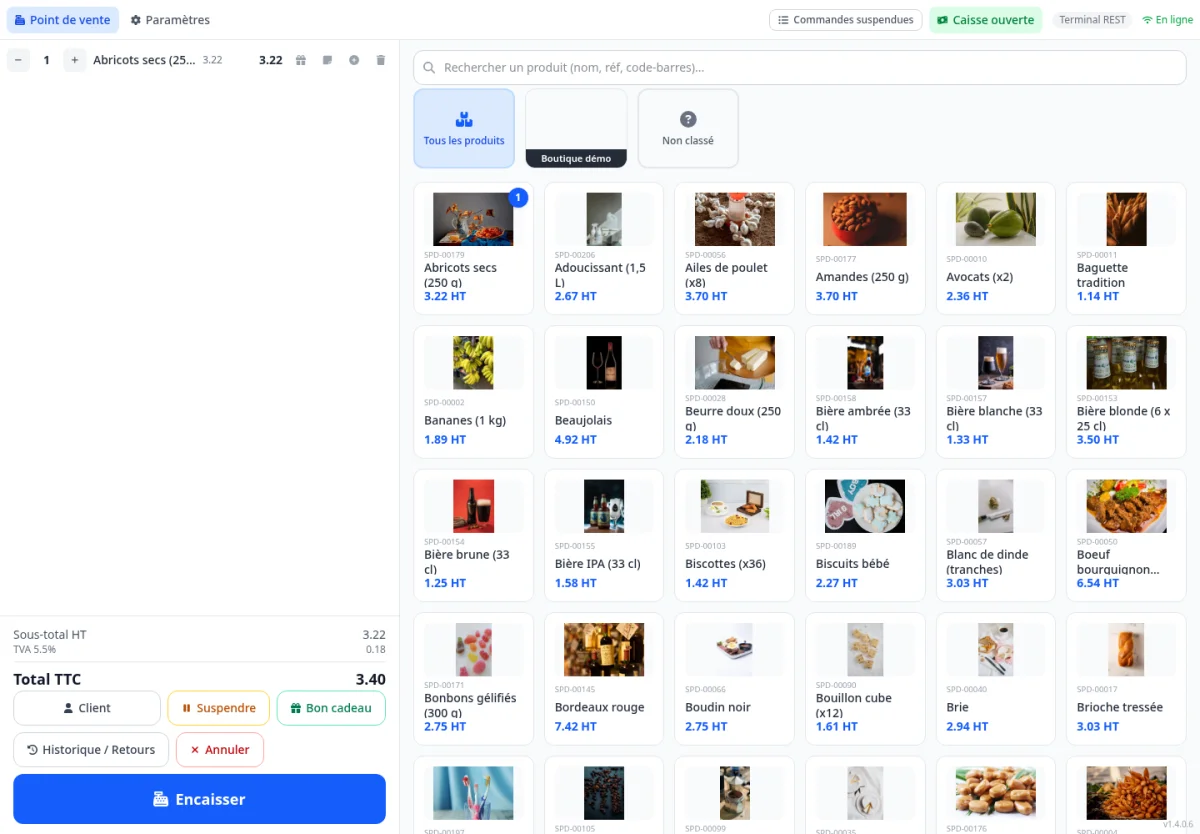Open the circle-plus option on Abricots secs line
The width and height of the screenshot is (1200, 834).
click(x=354, y=60)
